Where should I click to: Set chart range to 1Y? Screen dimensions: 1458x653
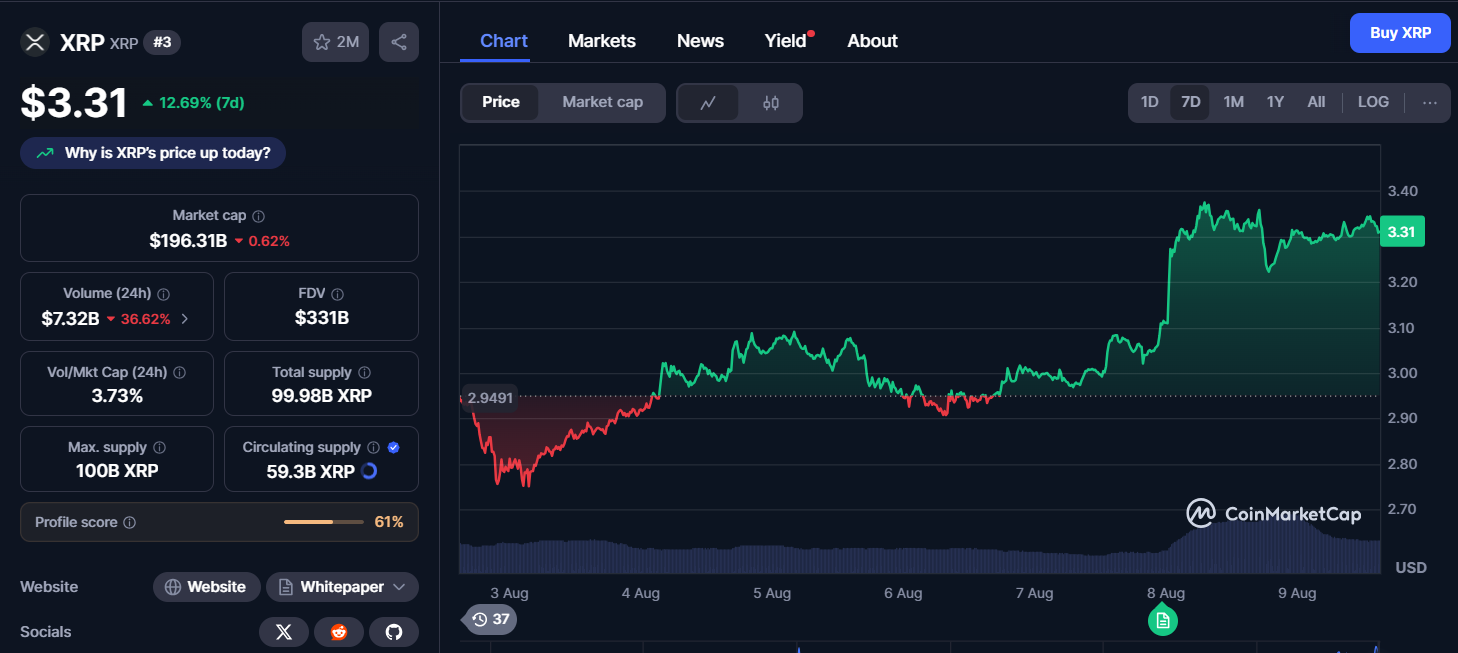1275,102
